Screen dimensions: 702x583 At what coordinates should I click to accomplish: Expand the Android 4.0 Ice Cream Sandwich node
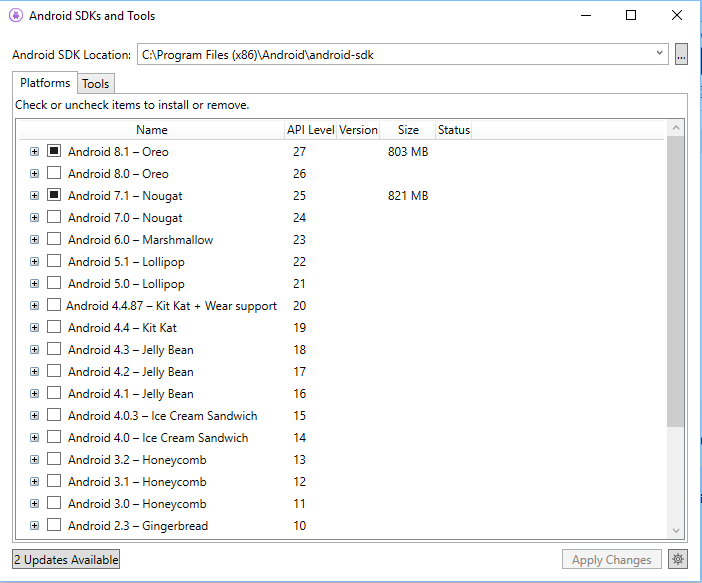(34, 437)
